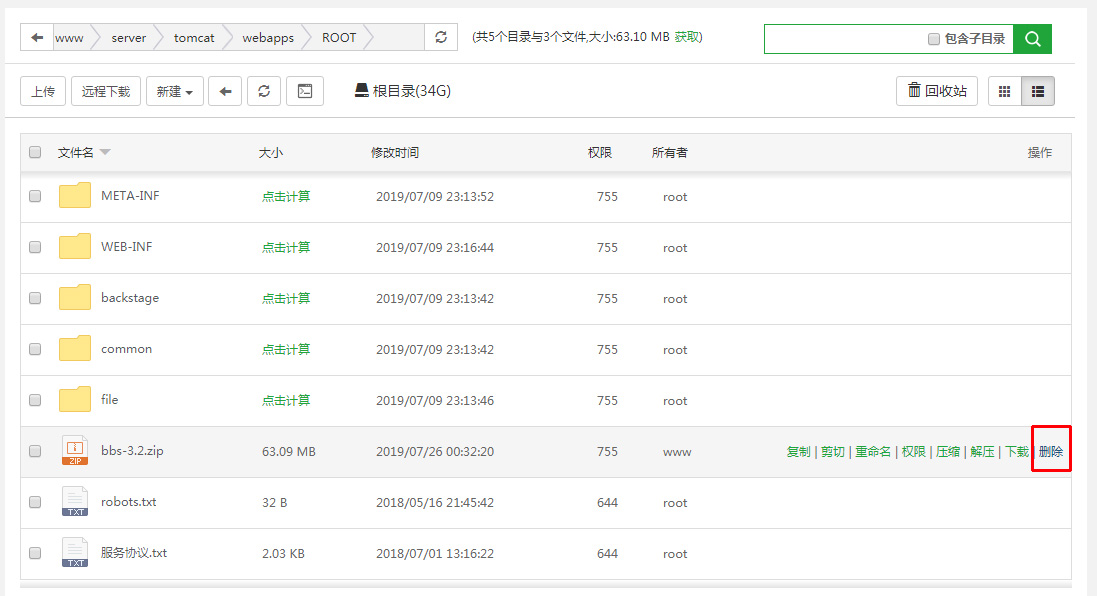Click the green search magnifier button
The height and width of the screenshot is (596, 1097).
pyautogui.click(x=1032, y=39)
